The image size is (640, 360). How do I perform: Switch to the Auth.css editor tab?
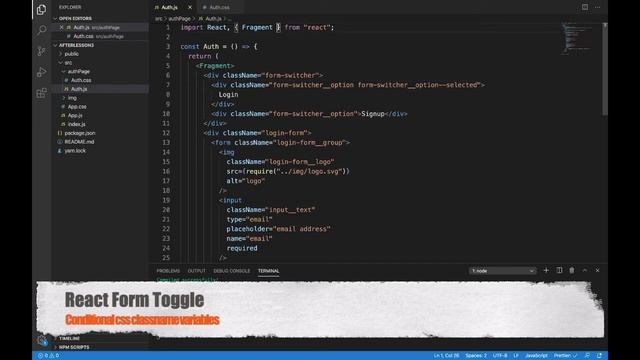pyautogui.click(x=220, y=7)
